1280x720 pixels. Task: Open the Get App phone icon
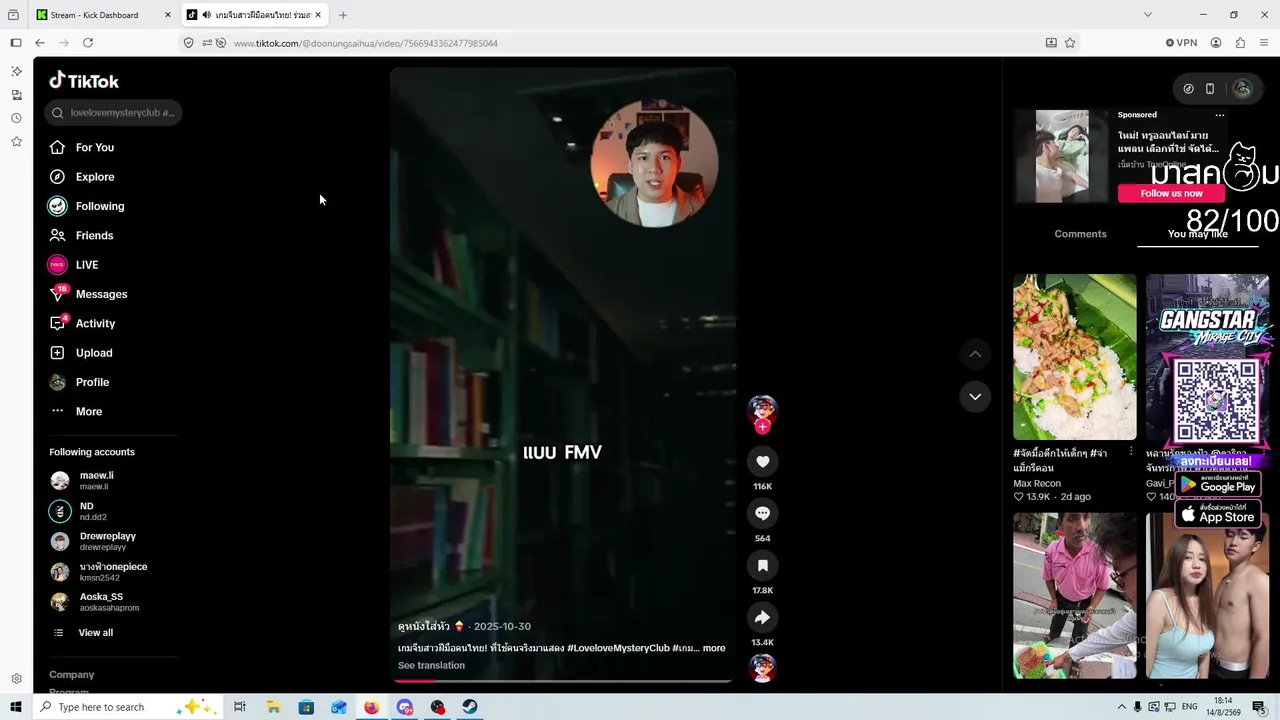point(1210,89)
